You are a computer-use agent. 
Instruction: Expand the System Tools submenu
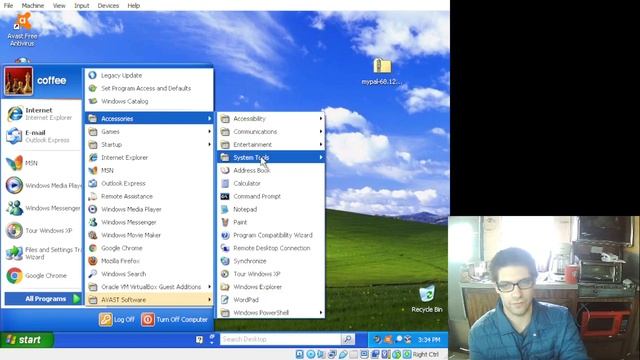(271, 157)
